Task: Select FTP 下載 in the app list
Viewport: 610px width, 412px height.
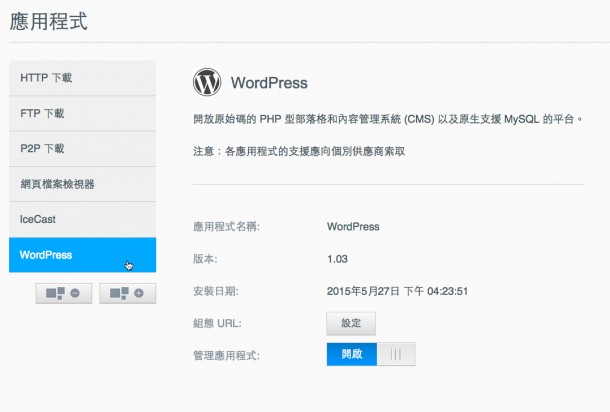Action: [x=82, y=113]
